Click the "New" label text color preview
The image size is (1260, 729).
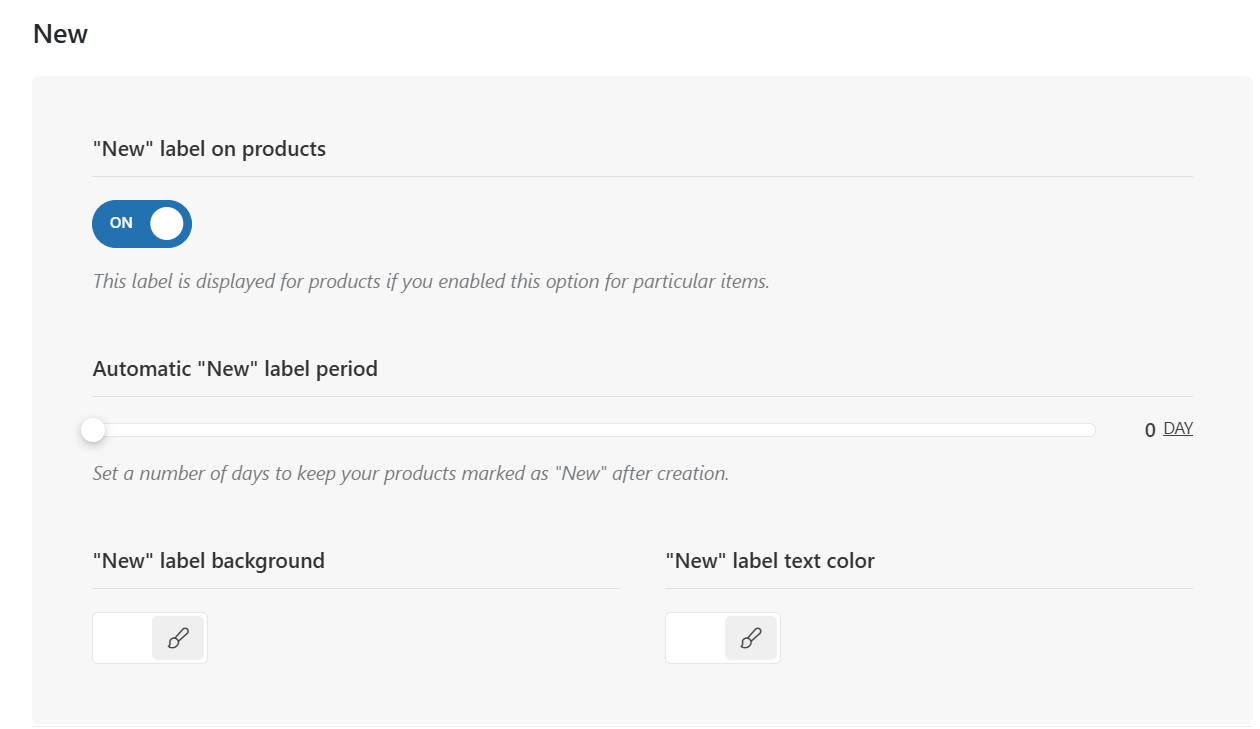(696, 638)
